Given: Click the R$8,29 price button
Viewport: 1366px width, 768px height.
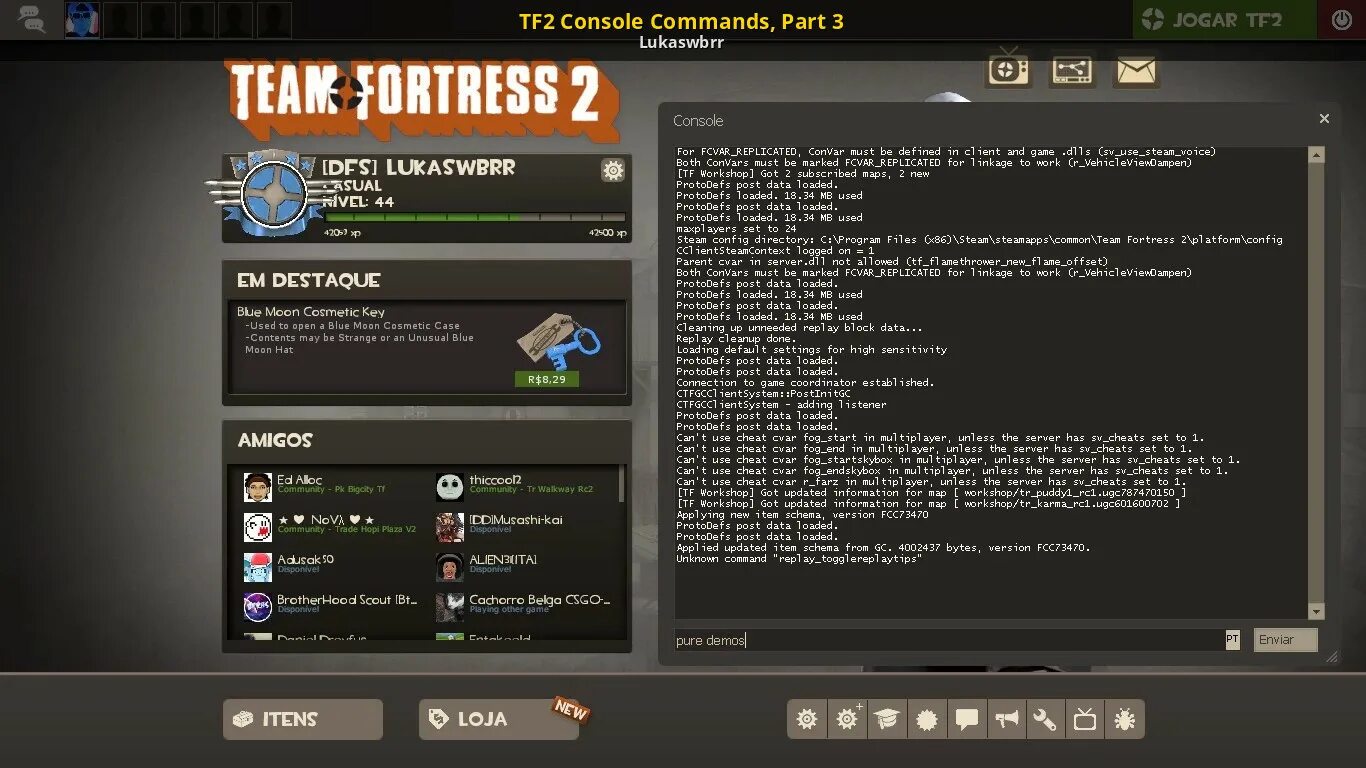Looking at the screenshot, I should [x=547, y=379].
